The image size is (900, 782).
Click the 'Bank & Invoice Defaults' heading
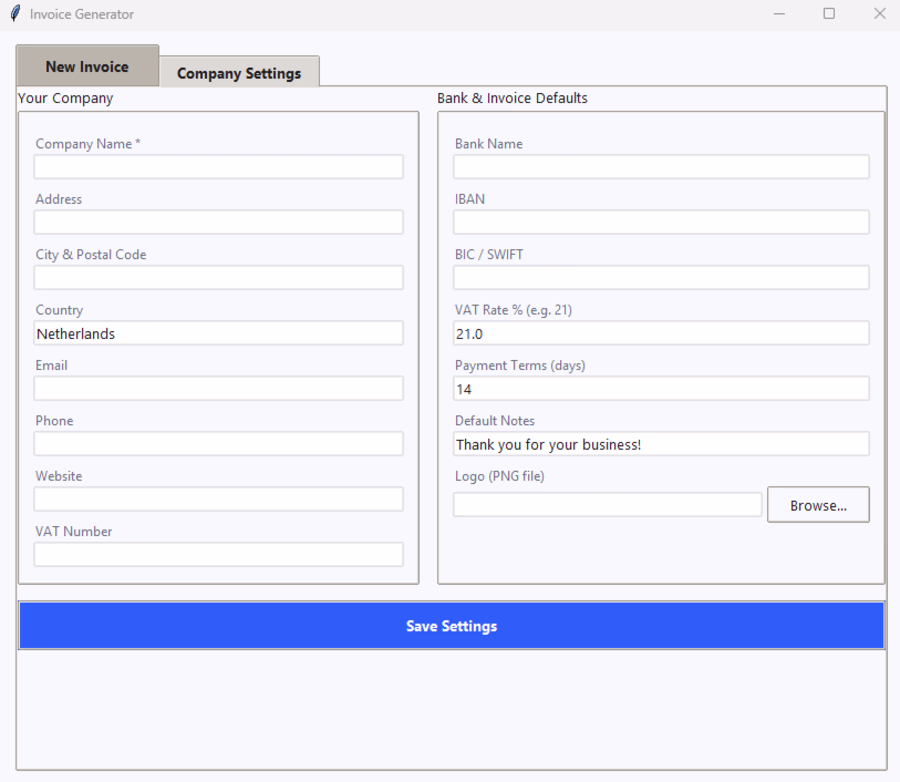pos(512,98)
